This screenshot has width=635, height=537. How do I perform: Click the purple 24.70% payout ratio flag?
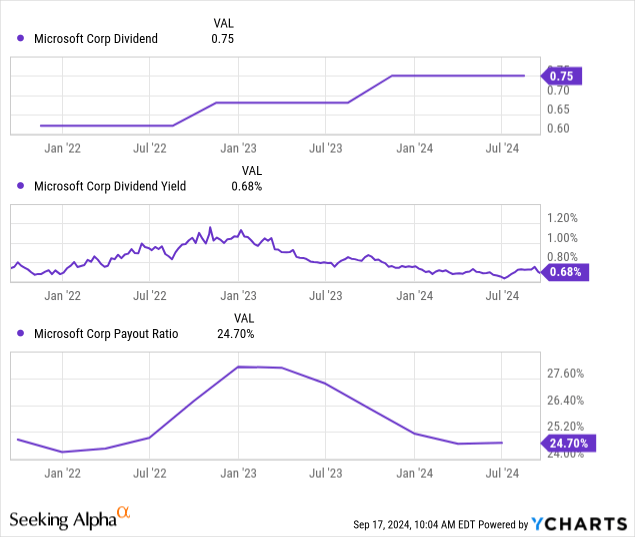click(x=570, y=443)
